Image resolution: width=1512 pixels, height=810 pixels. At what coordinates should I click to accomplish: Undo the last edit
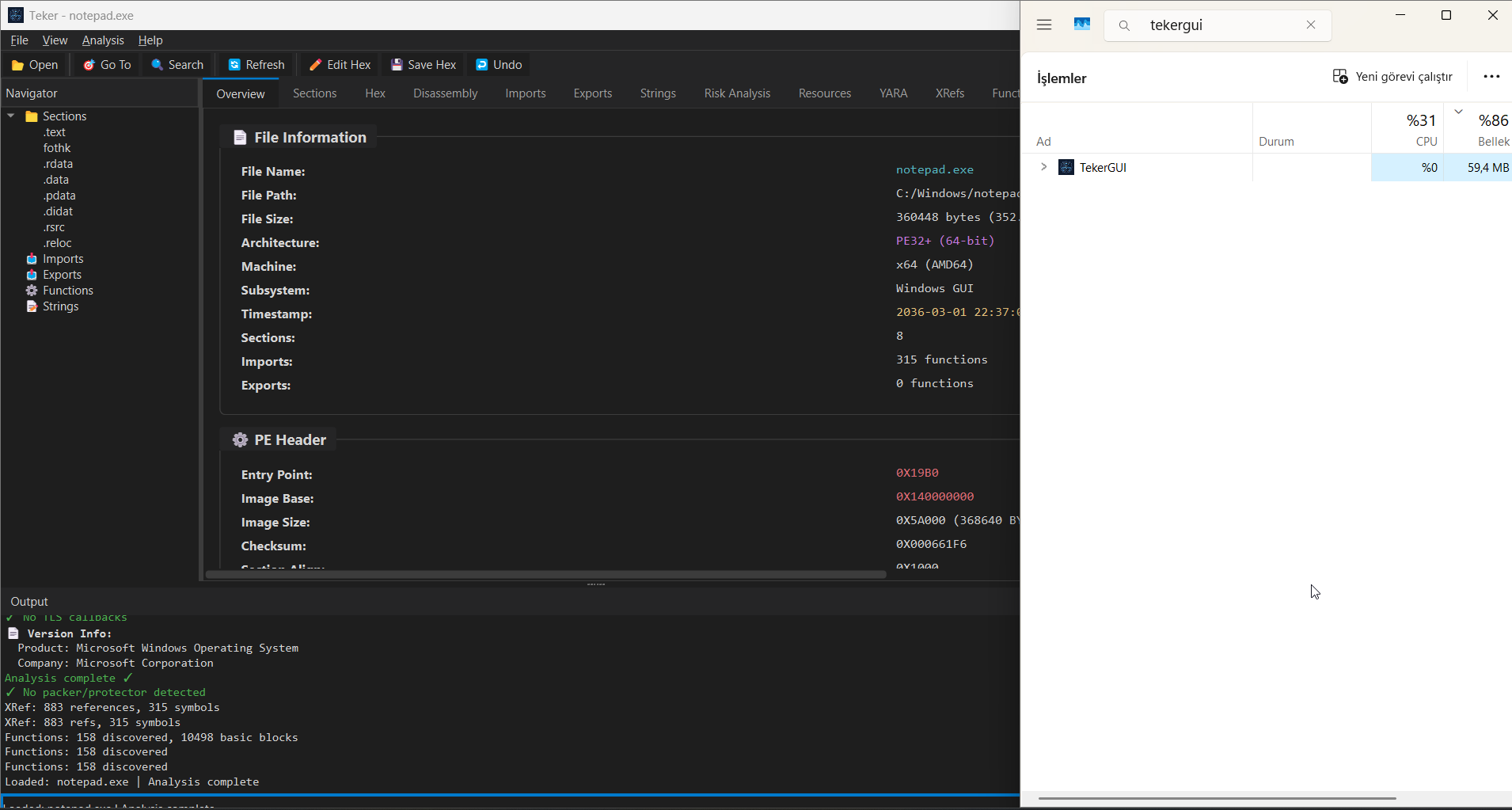[x=498, y=64]
